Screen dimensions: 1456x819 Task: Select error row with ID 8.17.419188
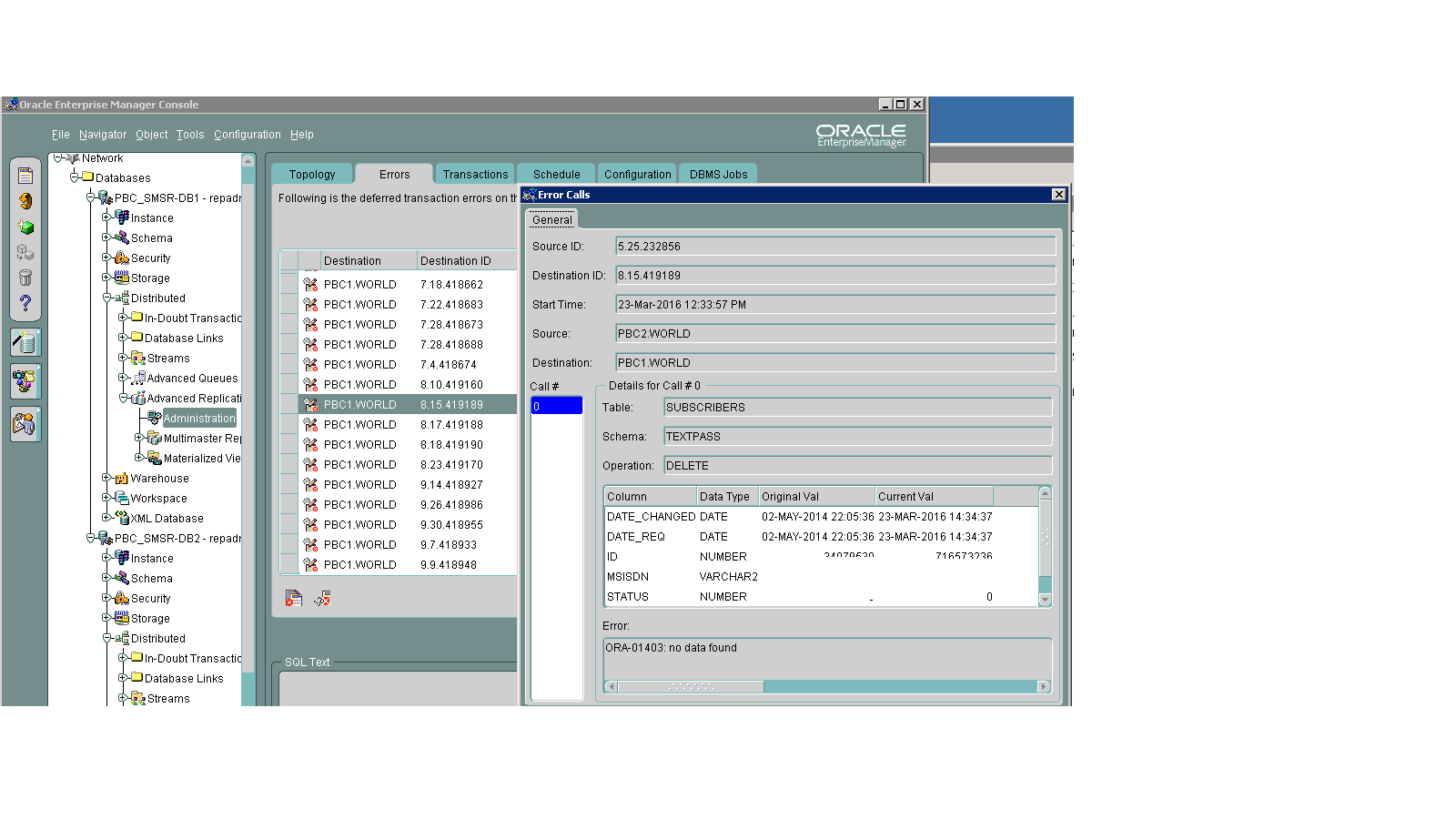click(x=451, y=425)
